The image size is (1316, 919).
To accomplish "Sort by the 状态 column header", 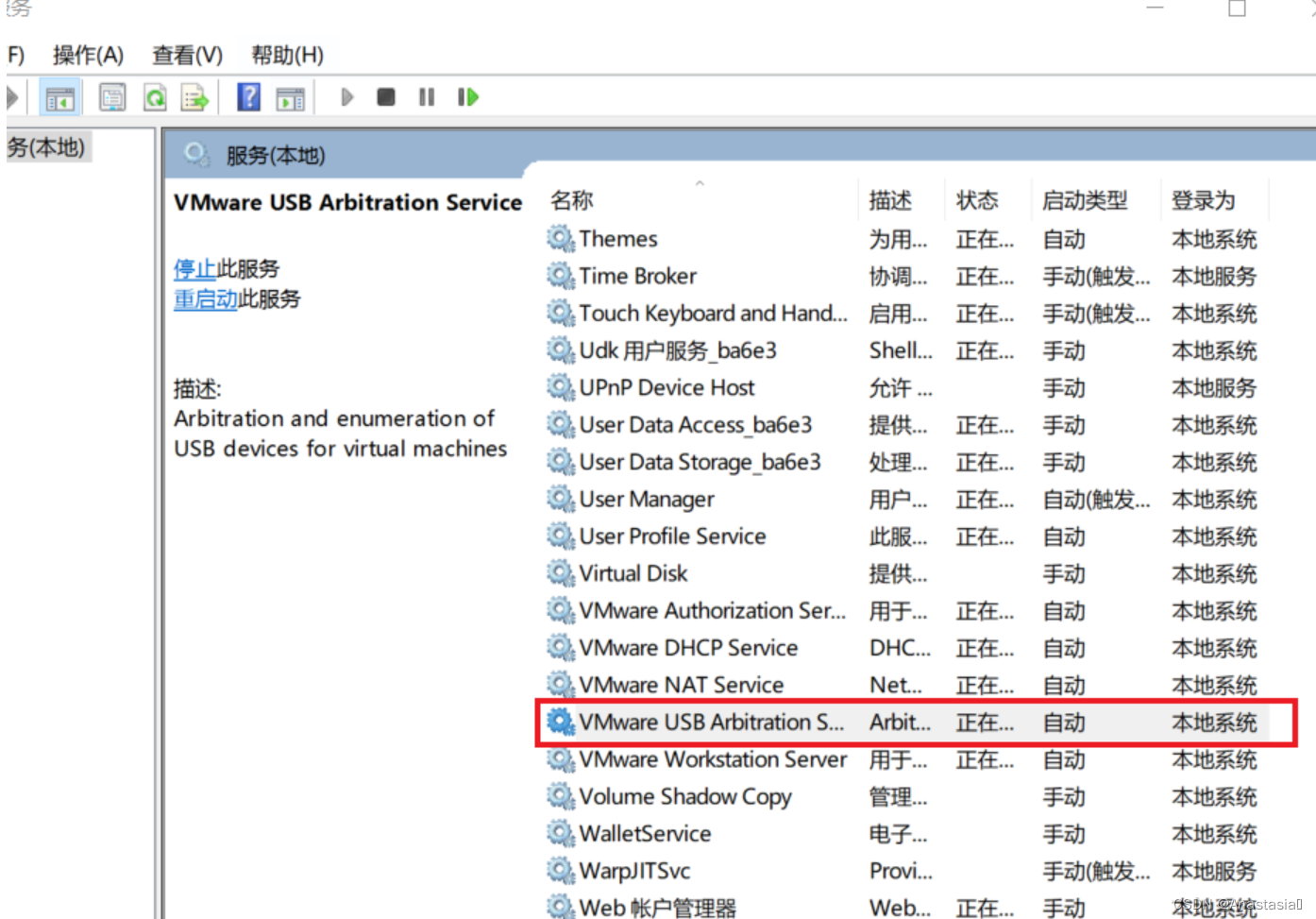I will click(977, 200).
